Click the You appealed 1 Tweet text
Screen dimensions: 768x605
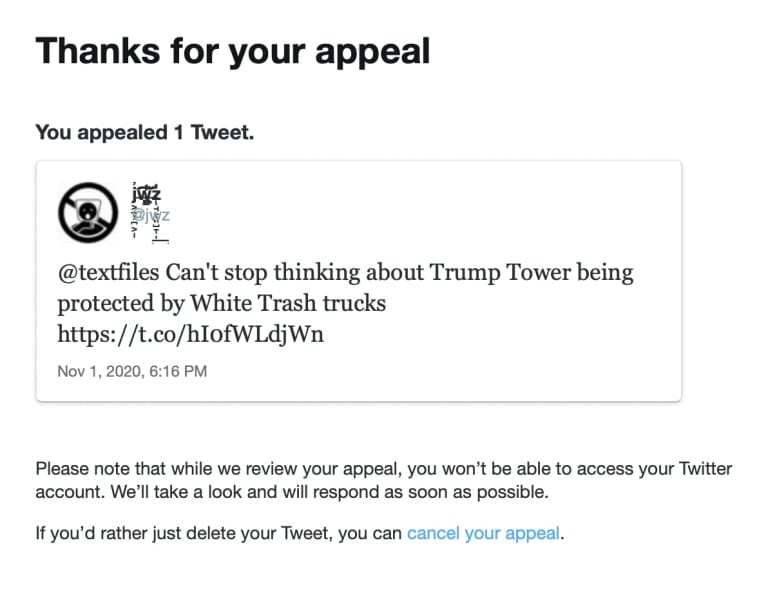pyautogui.click(x=145, y=132)
